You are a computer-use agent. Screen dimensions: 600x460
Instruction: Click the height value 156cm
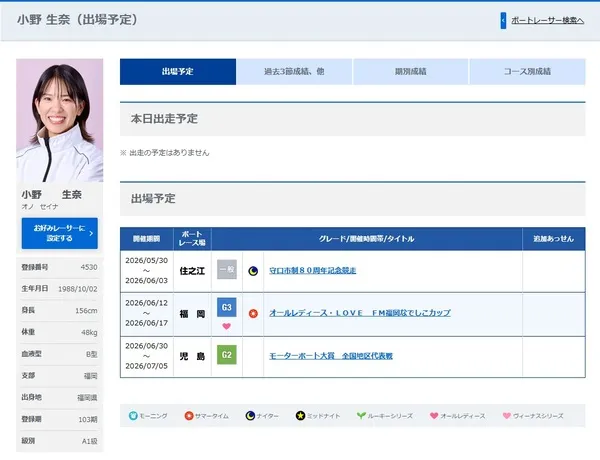pyautogui.click(x=86, y=311)
